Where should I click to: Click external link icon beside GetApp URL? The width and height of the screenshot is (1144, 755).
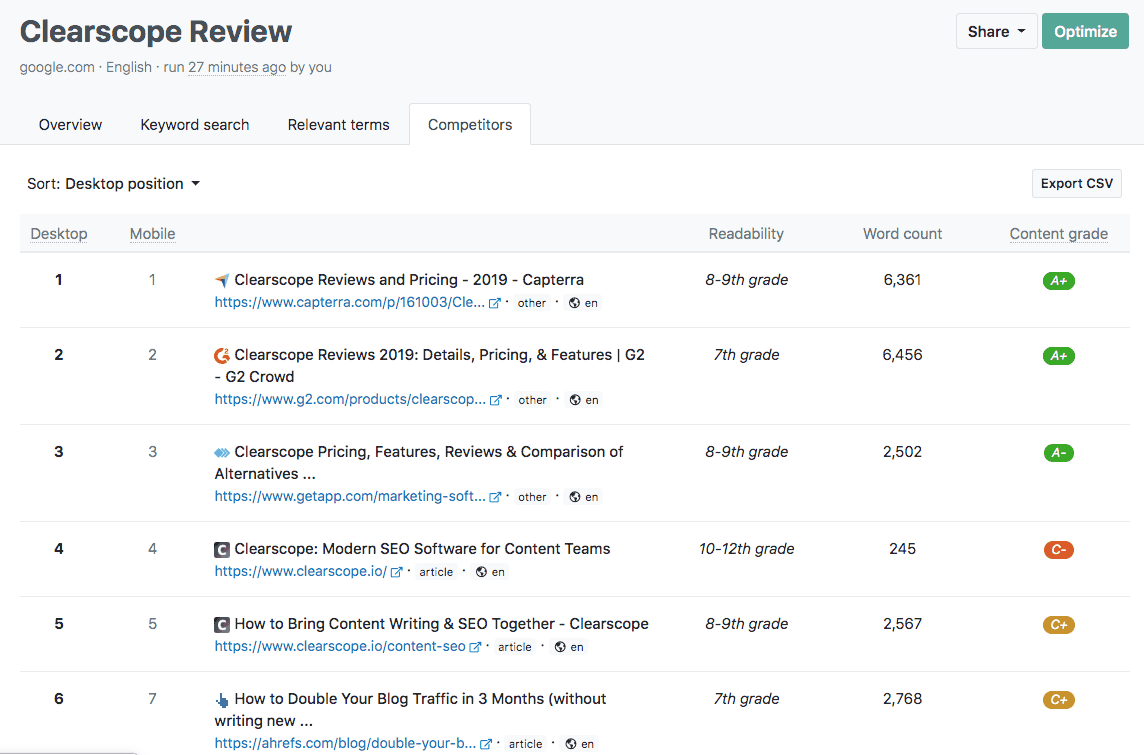(495, 497)
